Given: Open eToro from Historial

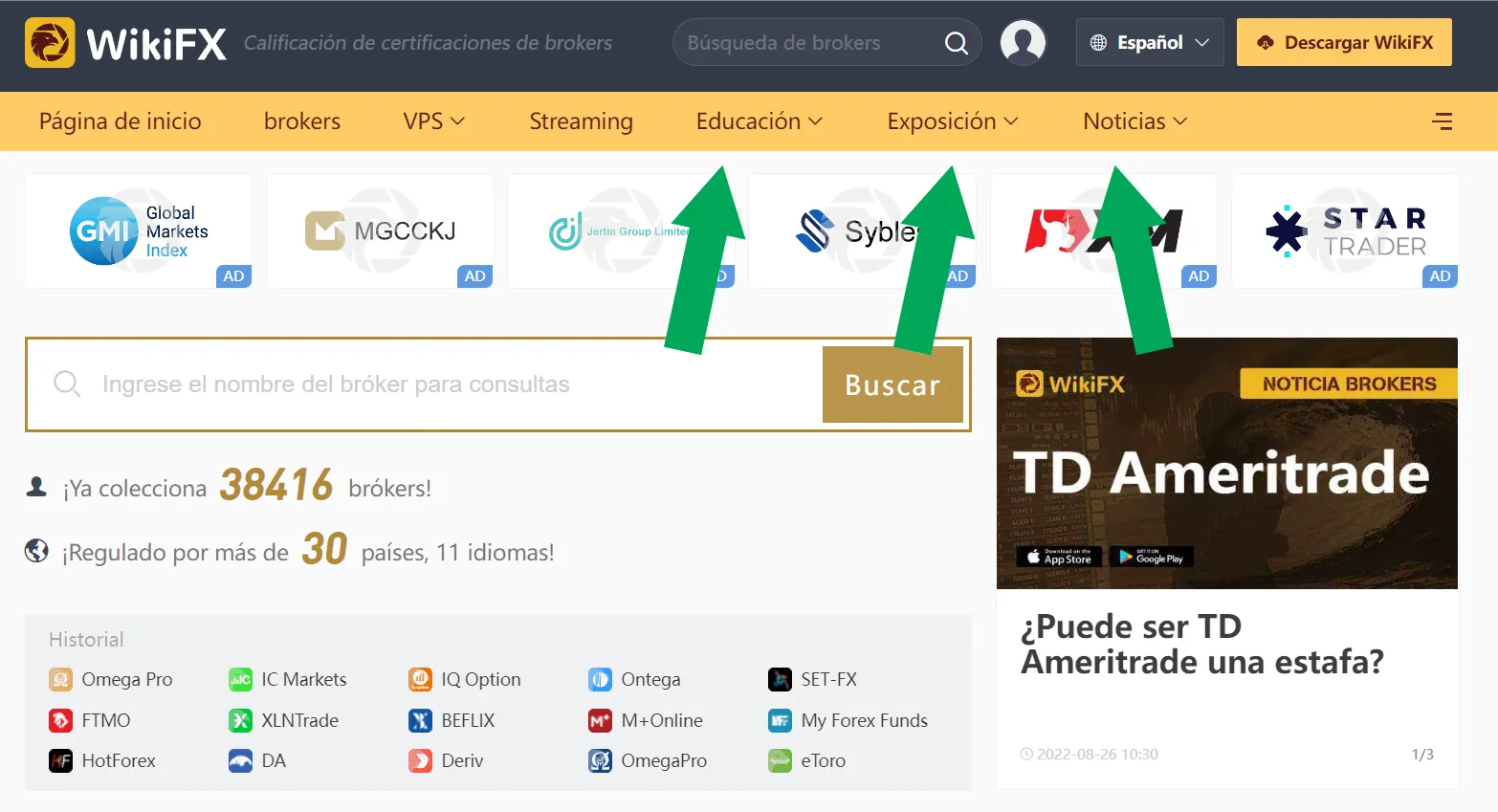Looking at the screenshot, I should (x=807, y=760).
